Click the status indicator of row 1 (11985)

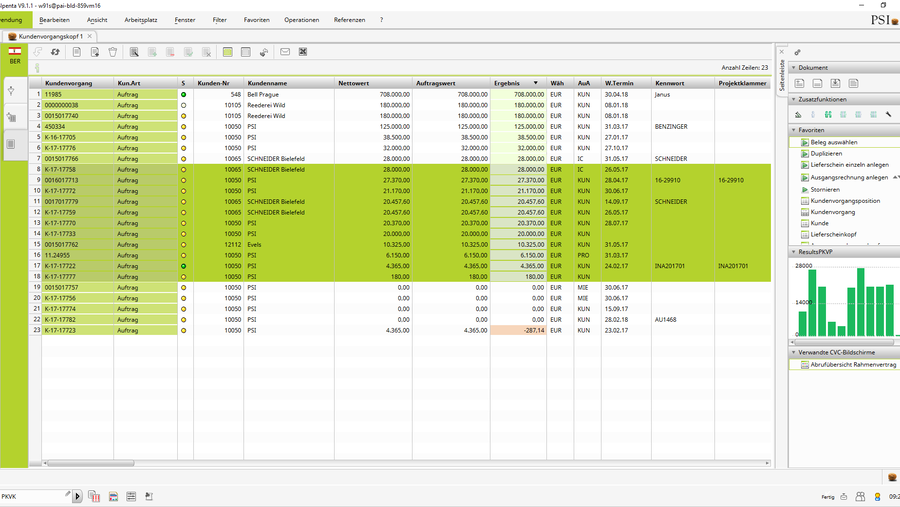pos(184,94)
